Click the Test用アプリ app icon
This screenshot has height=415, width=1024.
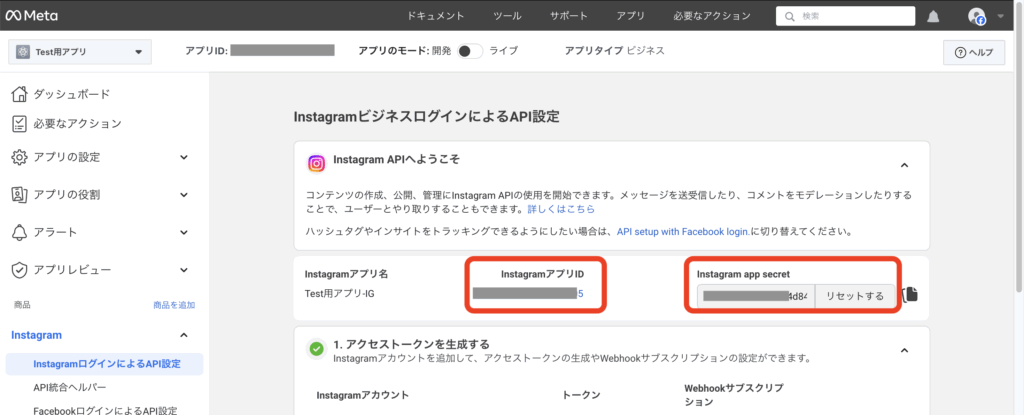[24, 52]
